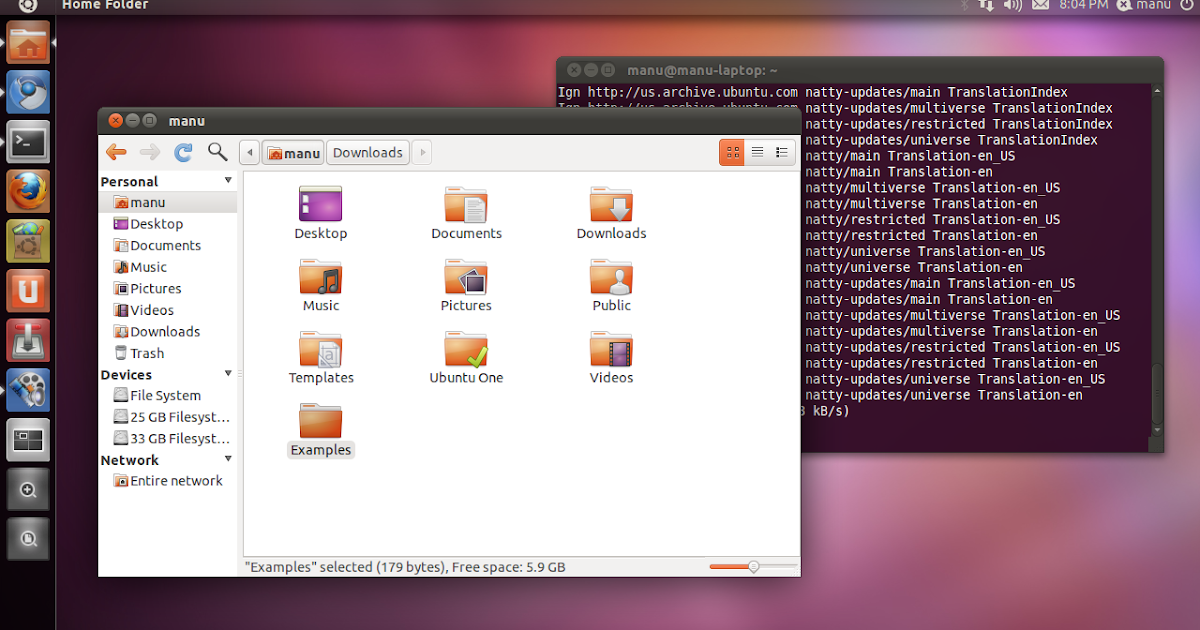
Task: Collapse the Devices section arrow
Action: click(228, 373)
